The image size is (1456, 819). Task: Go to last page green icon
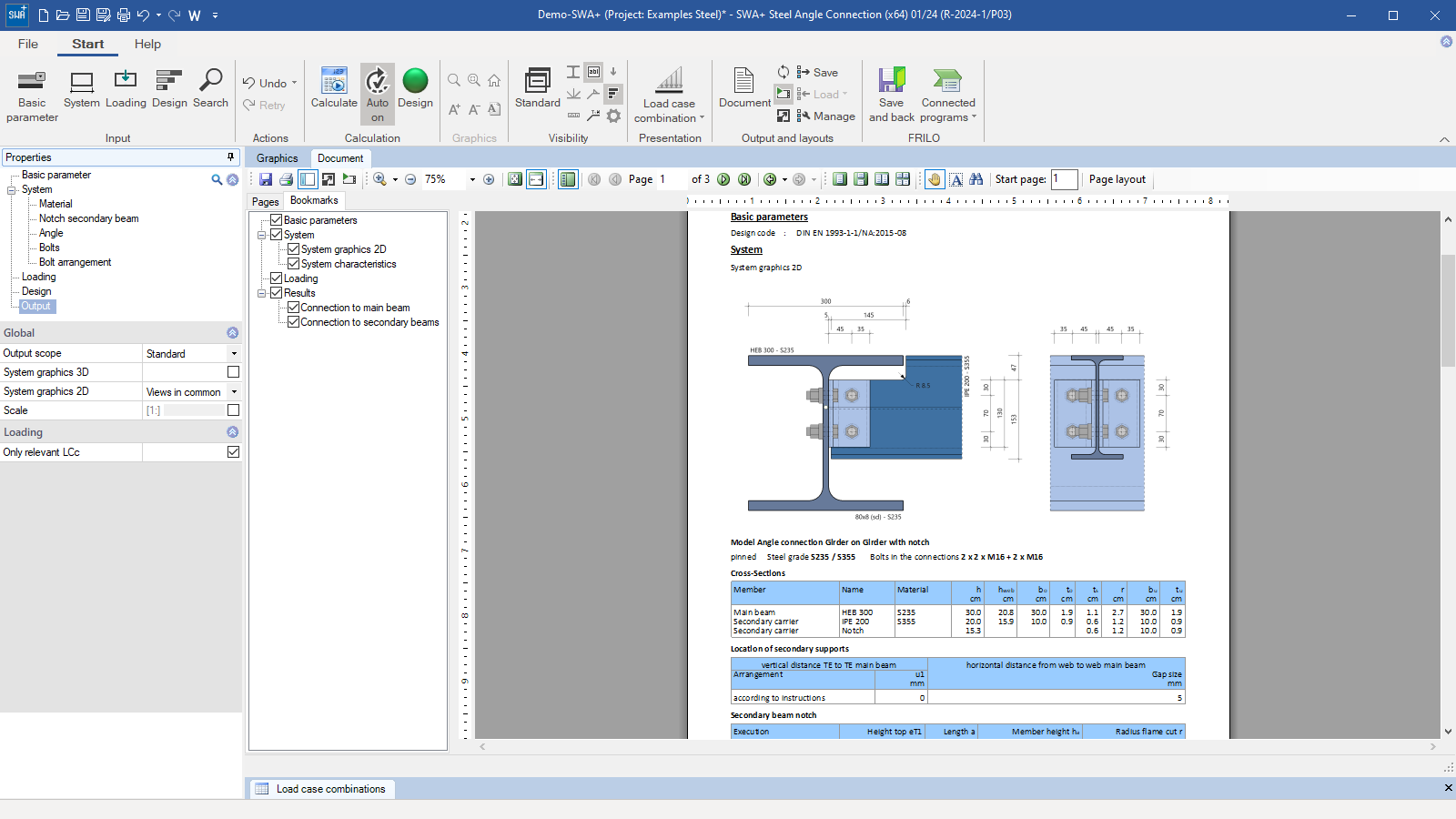coord(744,179)
